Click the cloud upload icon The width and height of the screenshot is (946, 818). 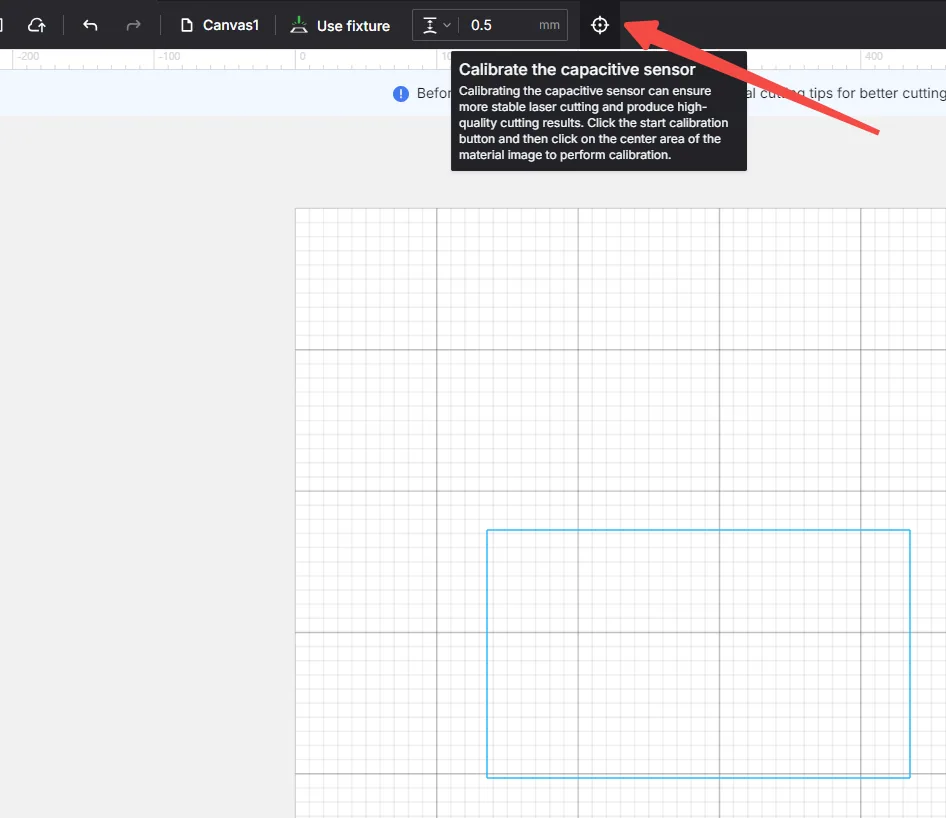click(37, 25)
